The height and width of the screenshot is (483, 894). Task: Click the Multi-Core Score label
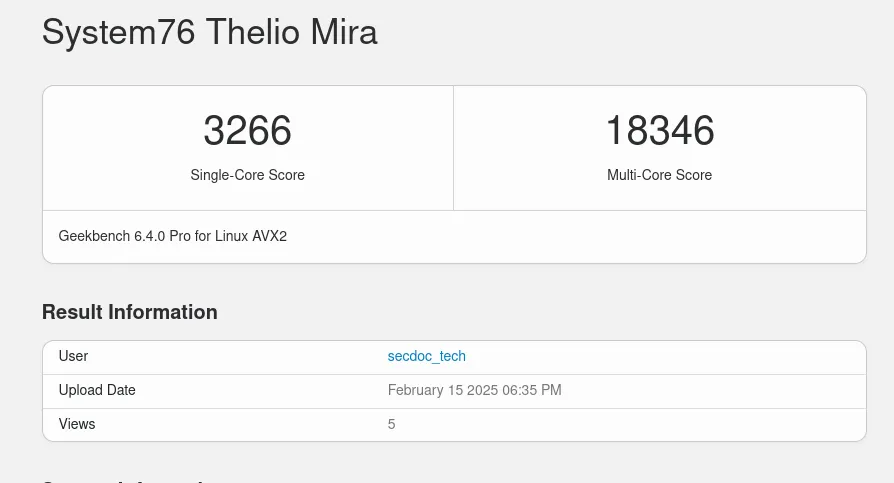pyautogui.click(x=659, y=175)
